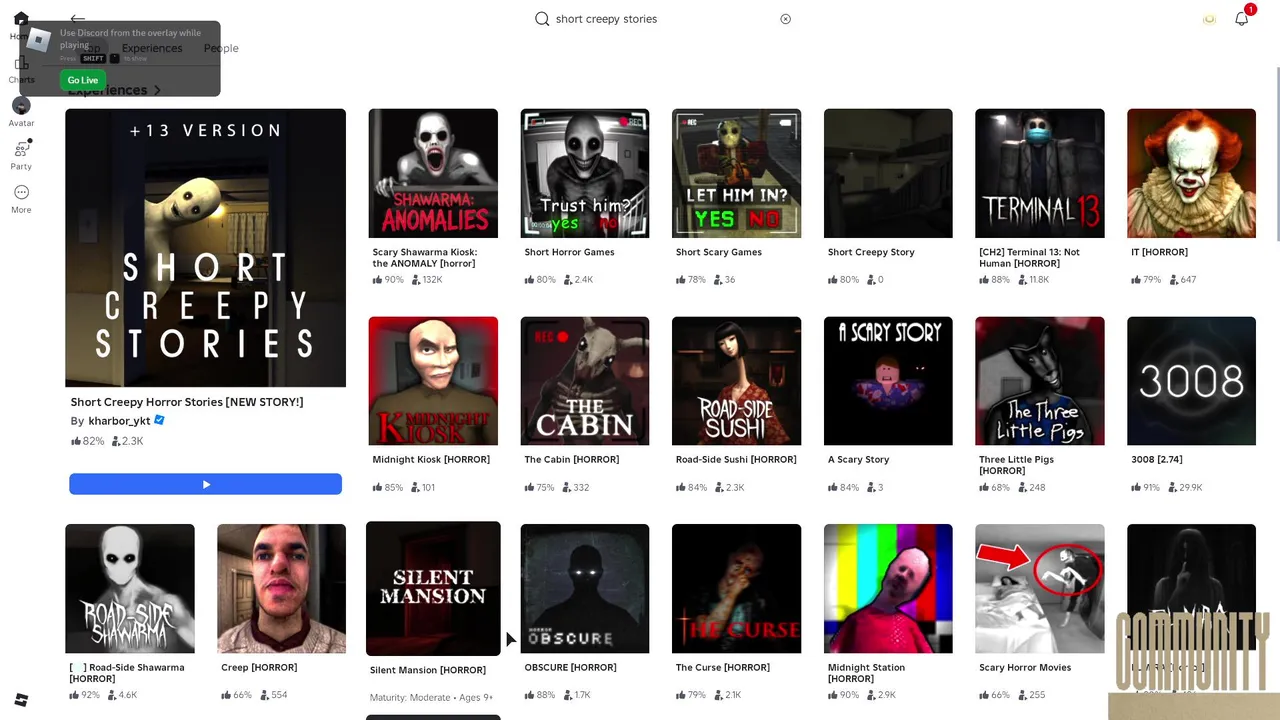
Task: Click 'Three Little Pigs [HORROR]' title text
Action: tap(1016, 465)
